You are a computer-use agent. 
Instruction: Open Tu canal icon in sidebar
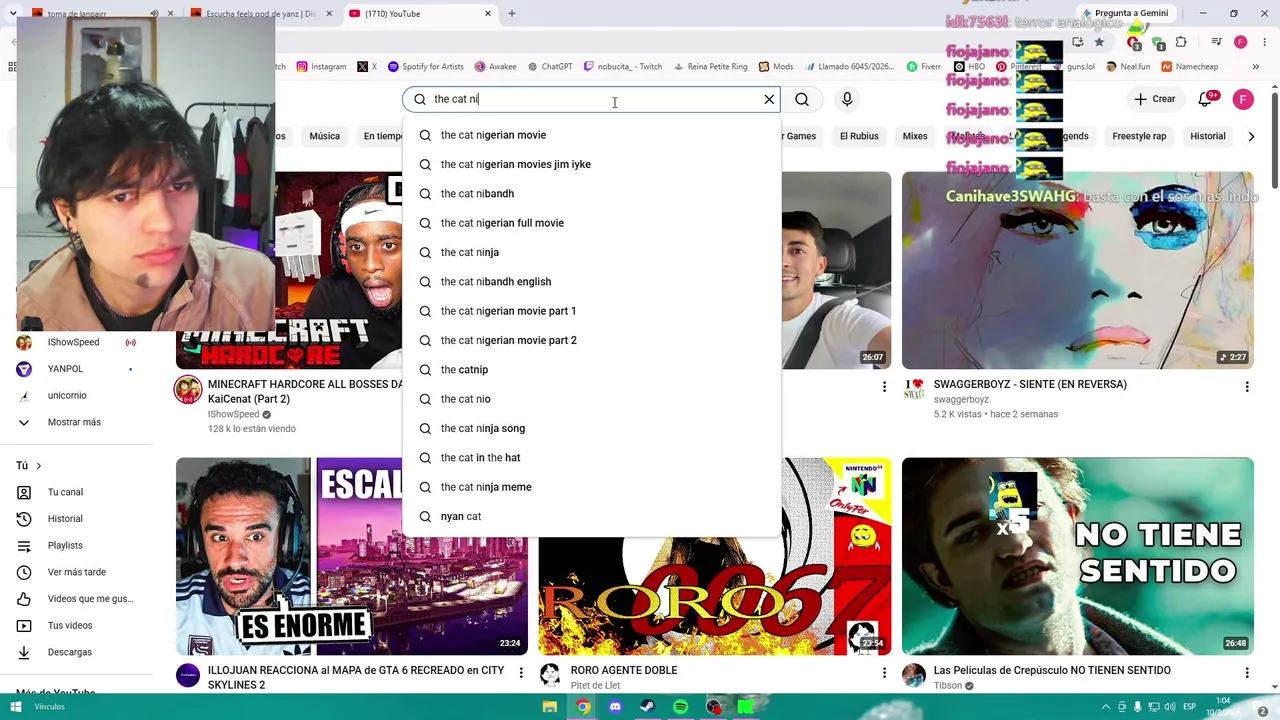tap(24, 492)
